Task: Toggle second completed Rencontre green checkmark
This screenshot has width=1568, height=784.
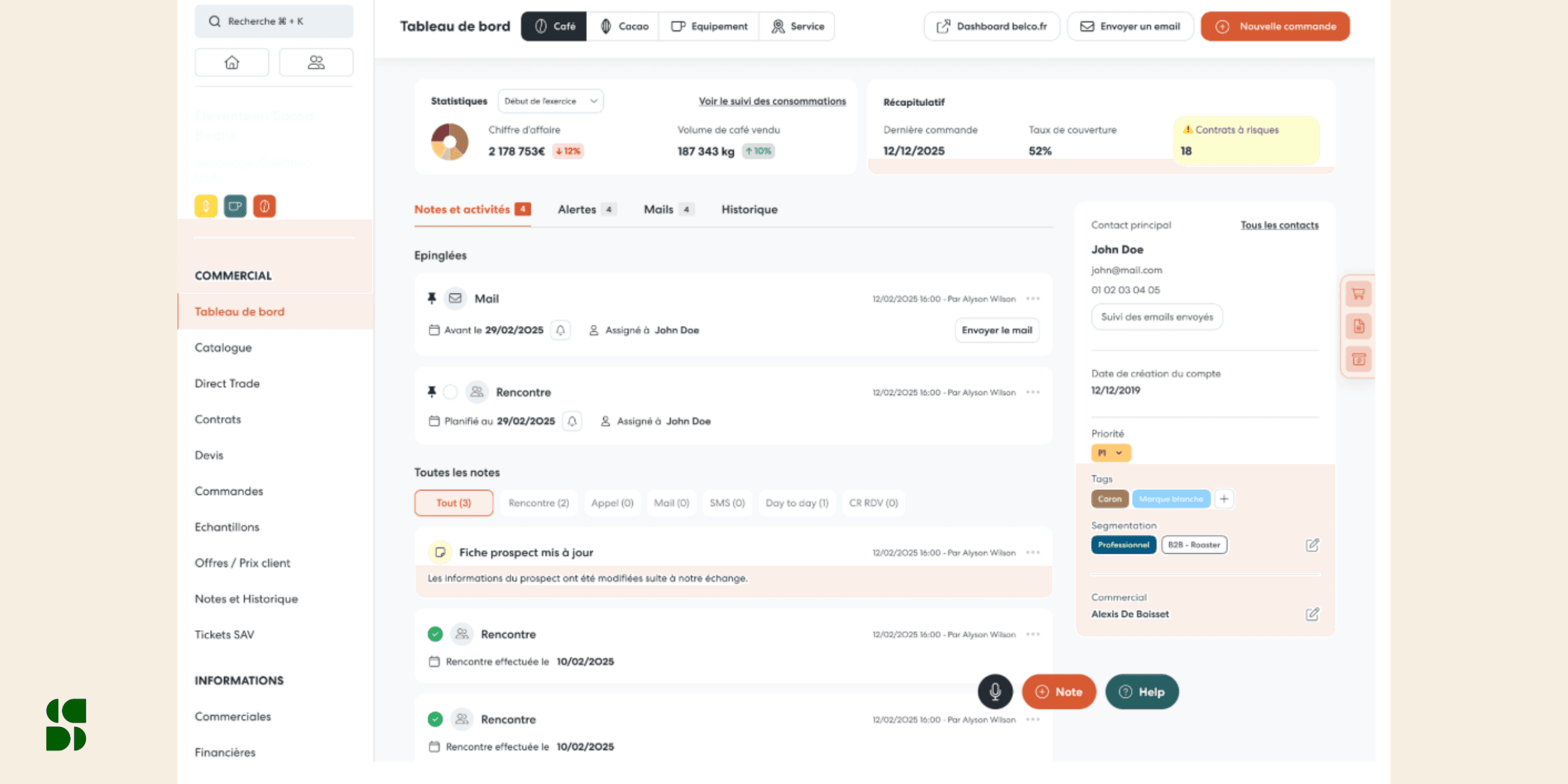Action: 435,719
